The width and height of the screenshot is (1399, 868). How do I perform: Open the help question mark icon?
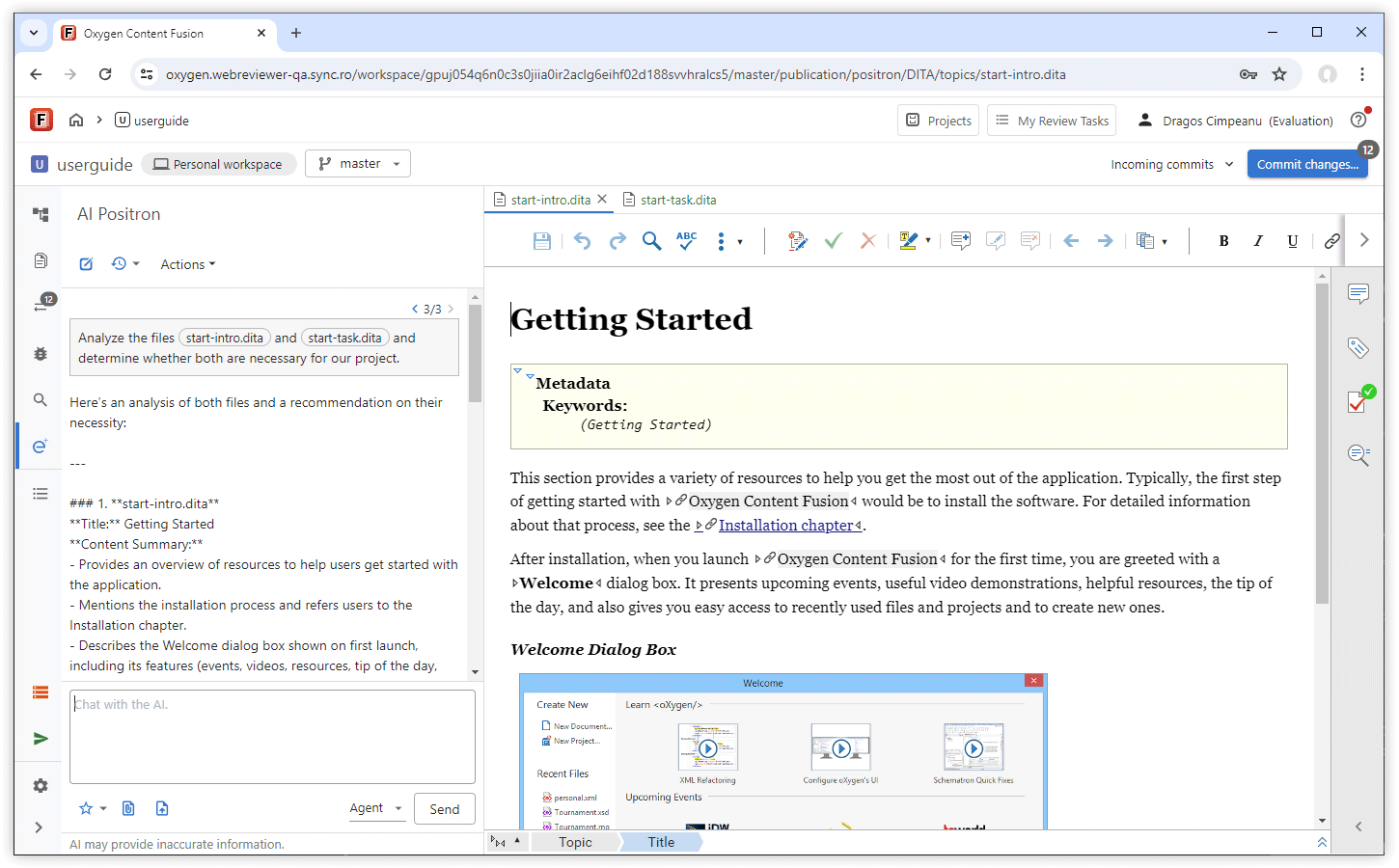(1358, 120)
